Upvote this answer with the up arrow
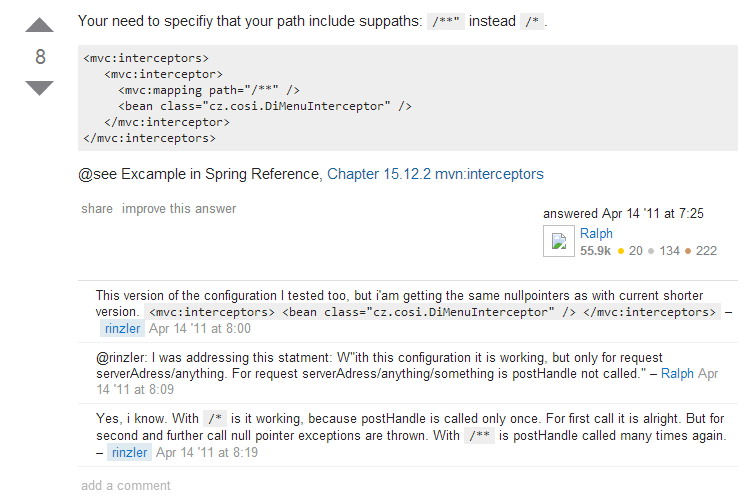This screenshot has width=751, height=500. point(39,25)
